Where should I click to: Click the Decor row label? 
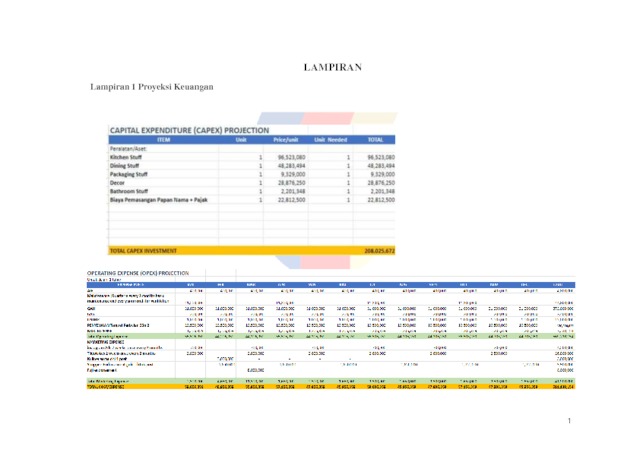pos(117,183)
